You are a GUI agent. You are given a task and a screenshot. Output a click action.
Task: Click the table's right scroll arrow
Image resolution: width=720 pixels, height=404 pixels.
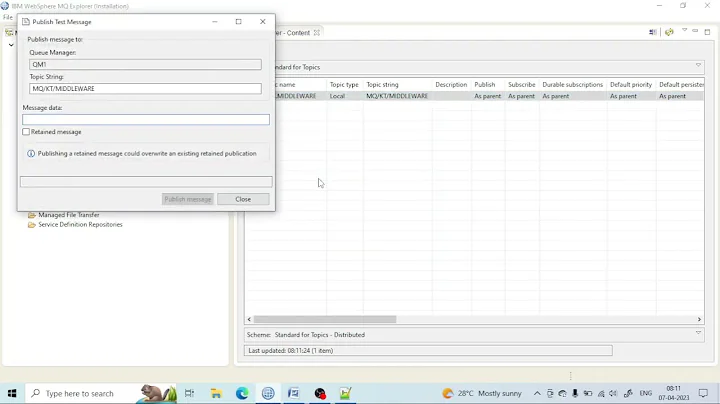pos(699,319)
